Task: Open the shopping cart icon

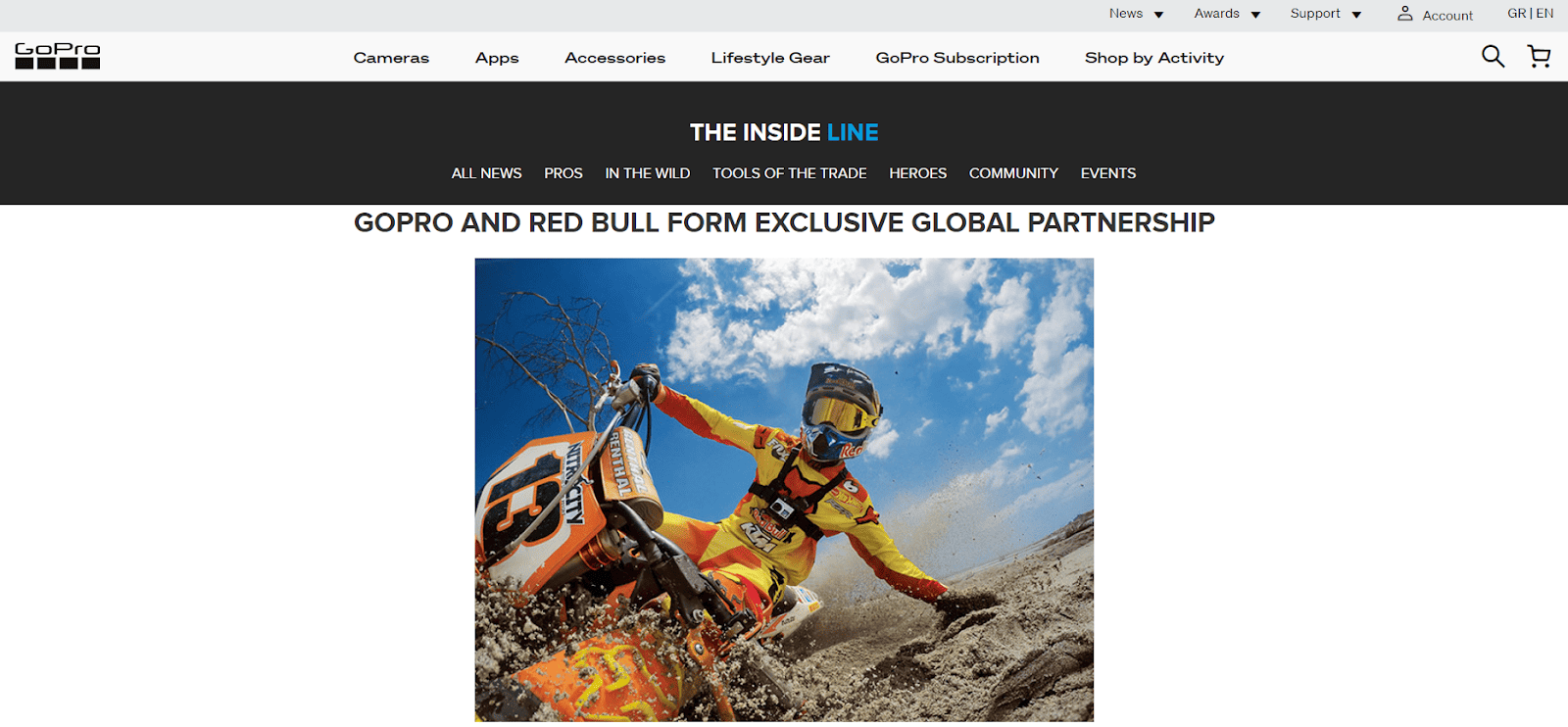Action: pyautogui.click(x=1540, y=57)
